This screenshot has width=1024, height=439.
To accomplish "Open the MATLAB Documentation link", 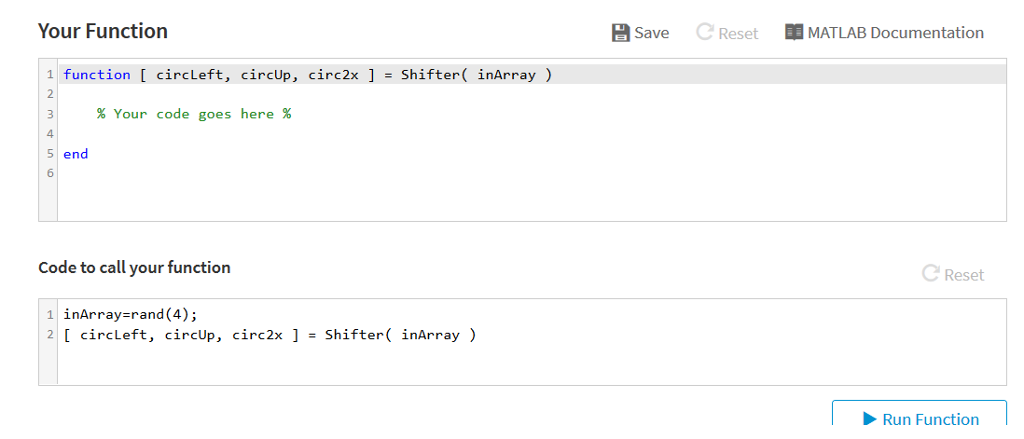I will [x=884, y=32].
